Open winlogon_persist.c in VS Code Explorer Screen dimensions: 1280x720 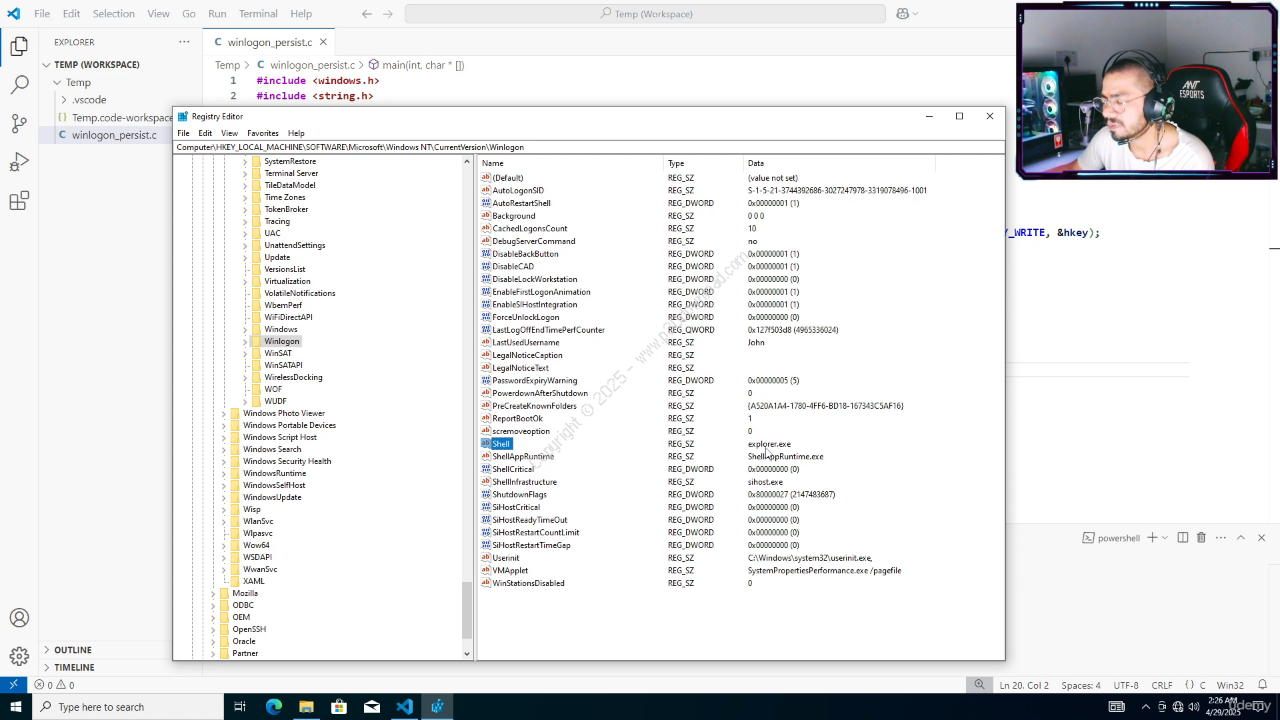pyautogui.click(x=114, y=135)
